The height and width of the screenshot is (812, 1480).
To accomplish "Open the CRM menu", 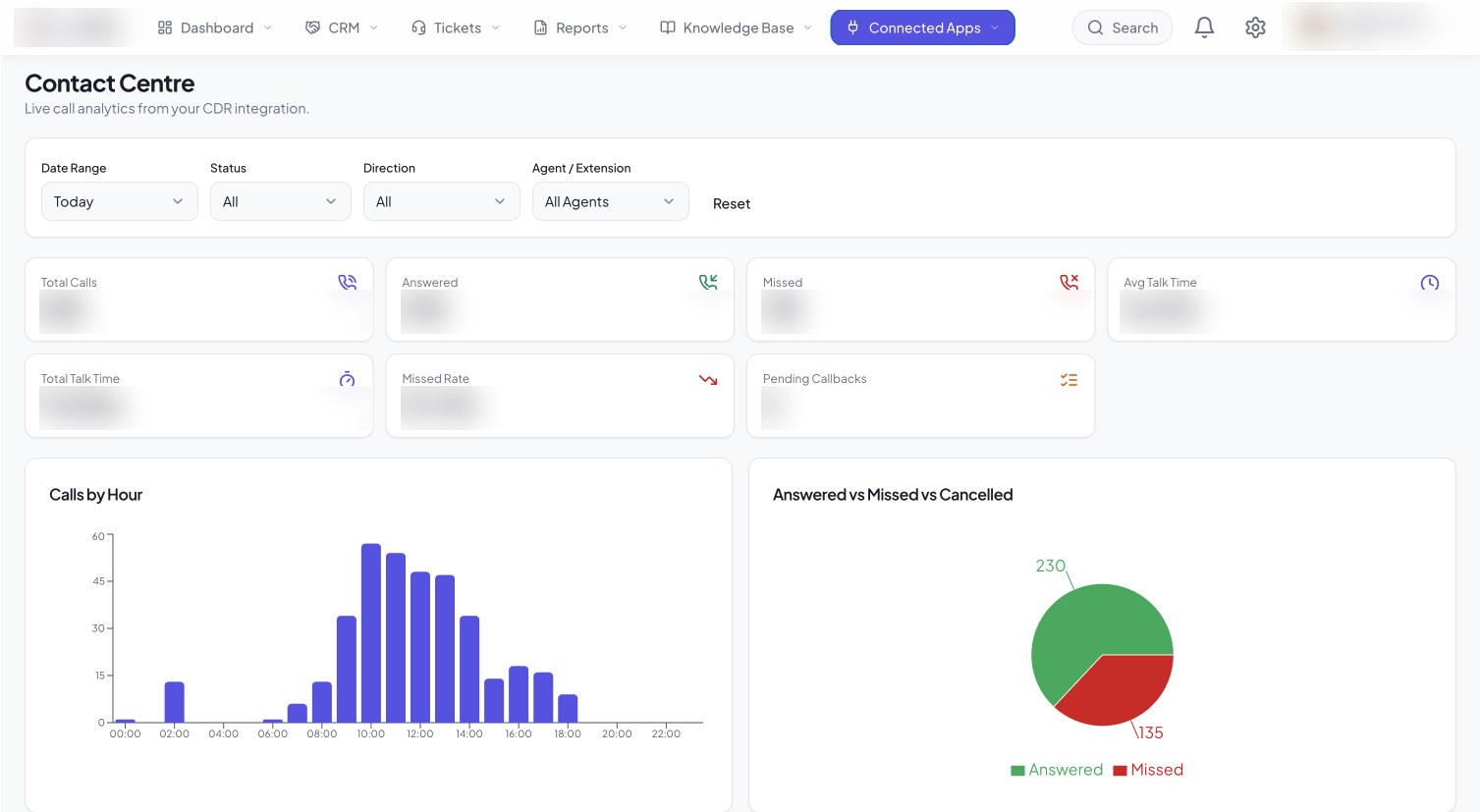I will tap(342, 27).
